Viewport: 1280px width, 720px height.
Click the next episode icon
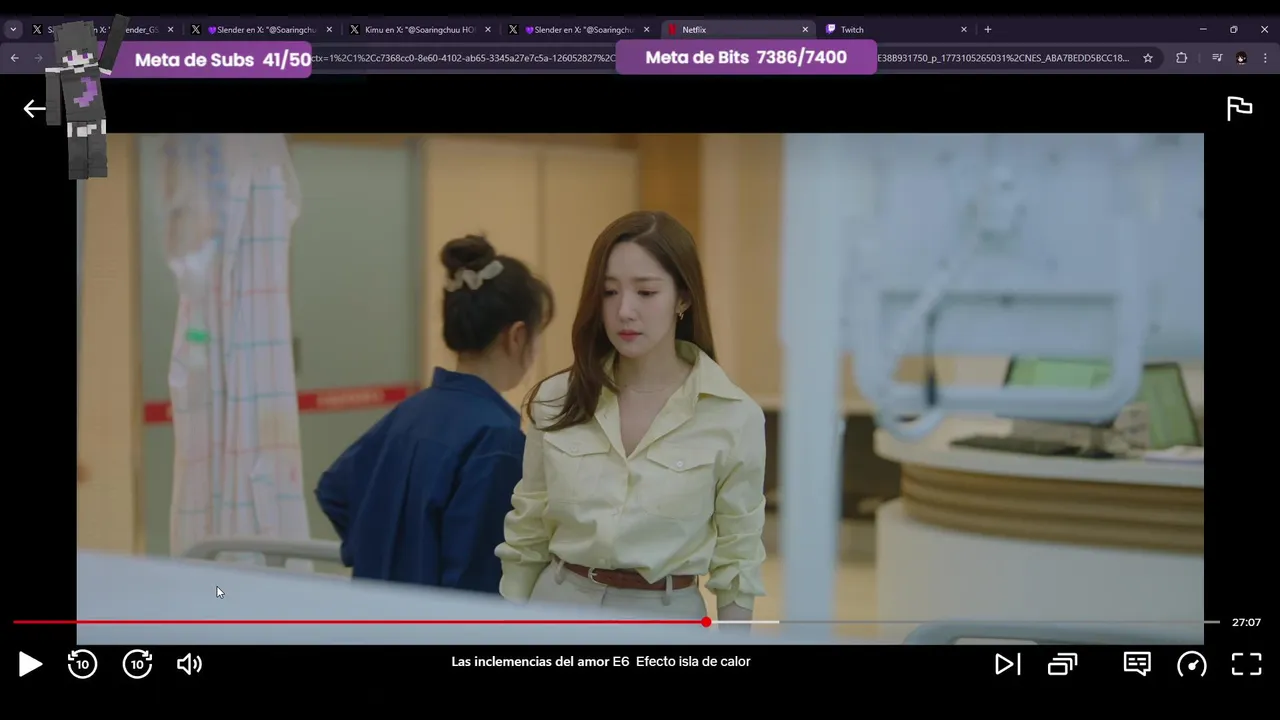pyautogui.click(x=1007, y=664)
